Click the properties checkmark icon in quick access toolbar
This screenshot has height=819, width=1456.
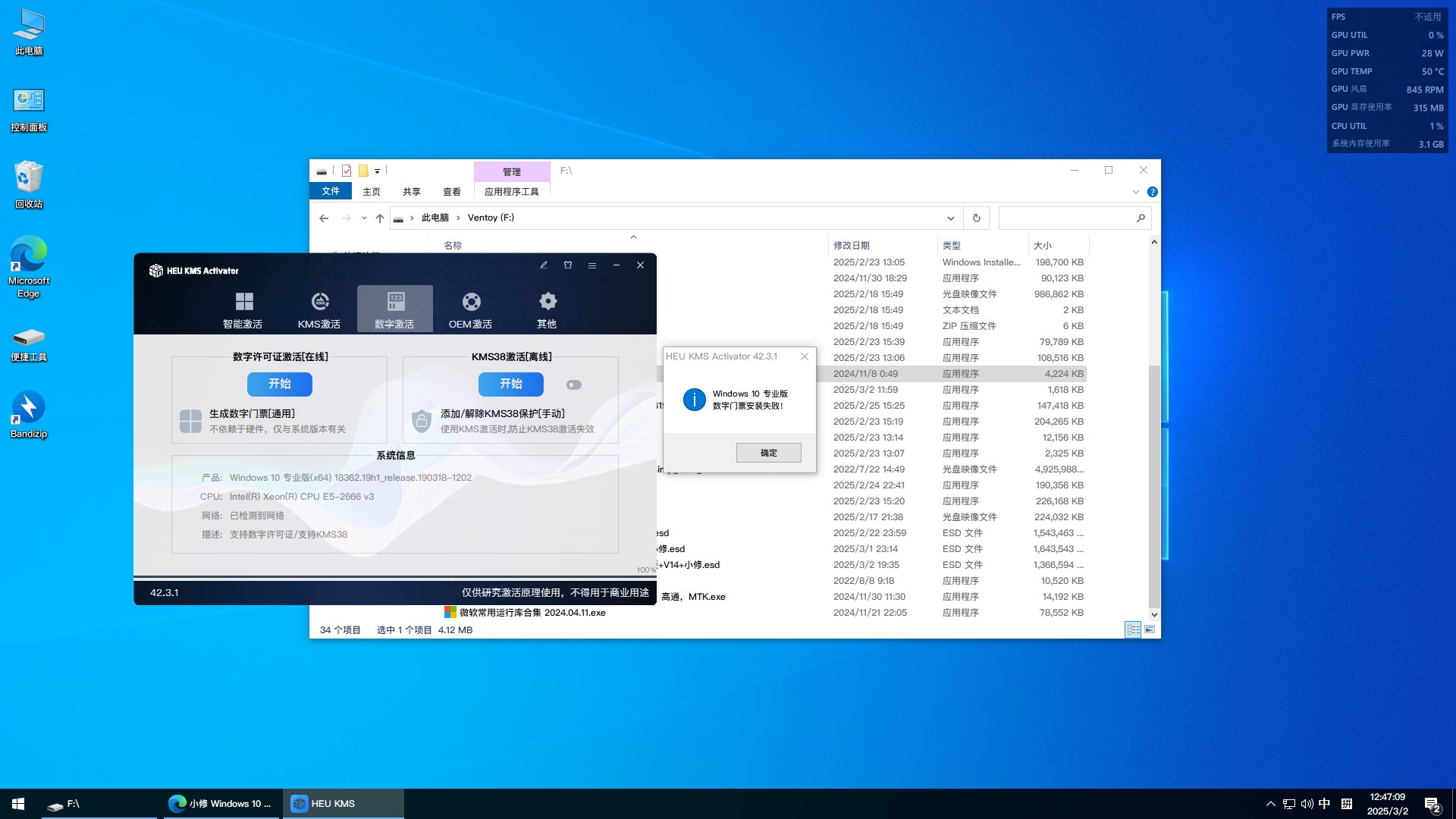click(347, 171)
